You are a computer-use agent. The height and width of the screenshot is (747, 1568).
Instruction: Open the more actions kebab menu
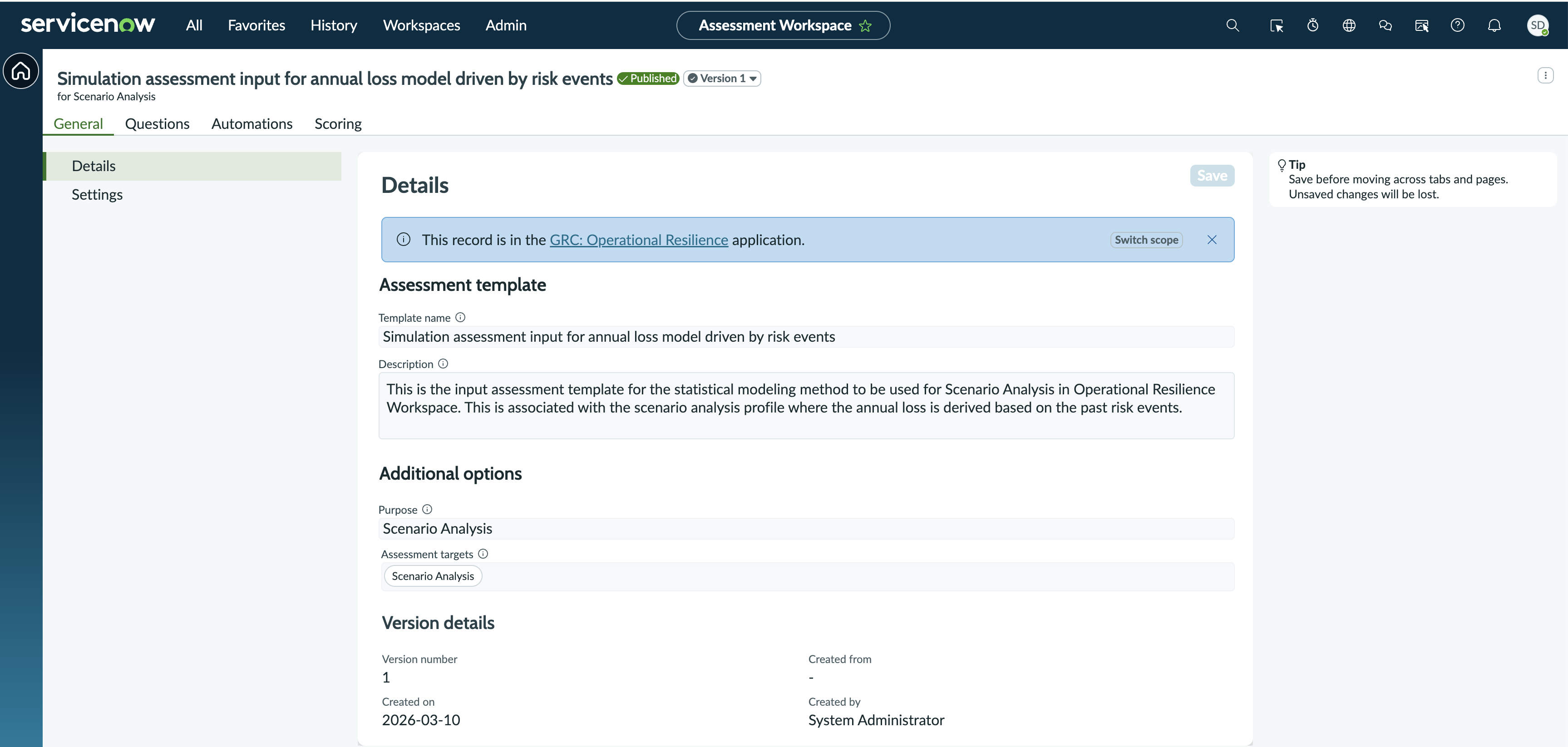pyautogui.click(x=1545, y=75)
